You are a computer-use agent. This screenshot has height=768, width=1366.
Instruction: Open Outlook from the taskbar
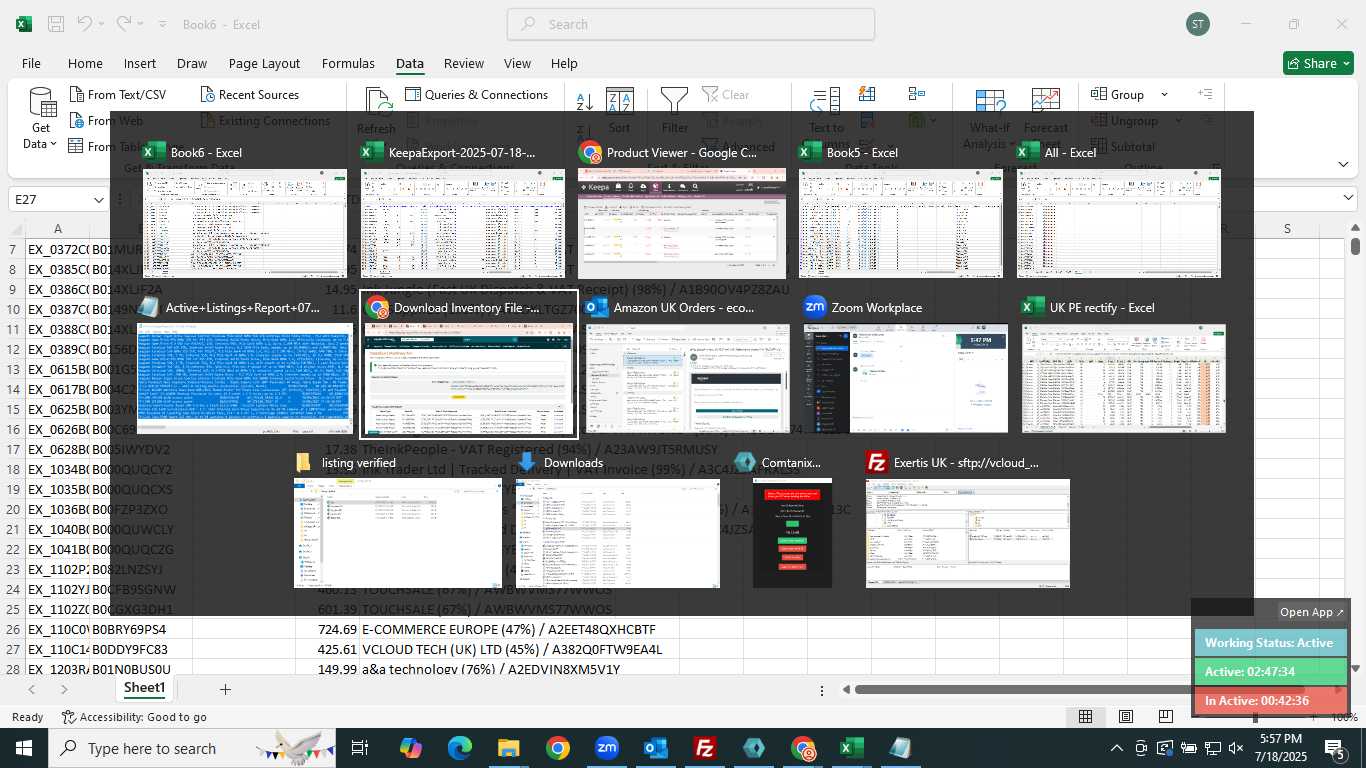pyautogui.click(x=656, y=748)
